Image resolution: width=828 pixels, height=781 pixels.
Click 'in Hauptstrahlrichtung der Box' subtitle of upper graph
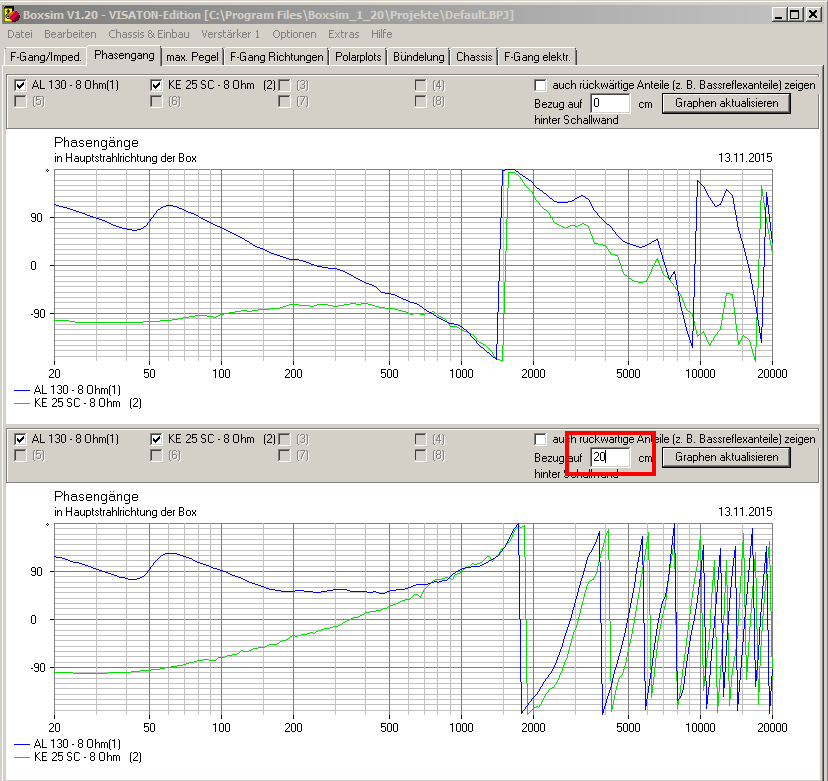point(125,158)
